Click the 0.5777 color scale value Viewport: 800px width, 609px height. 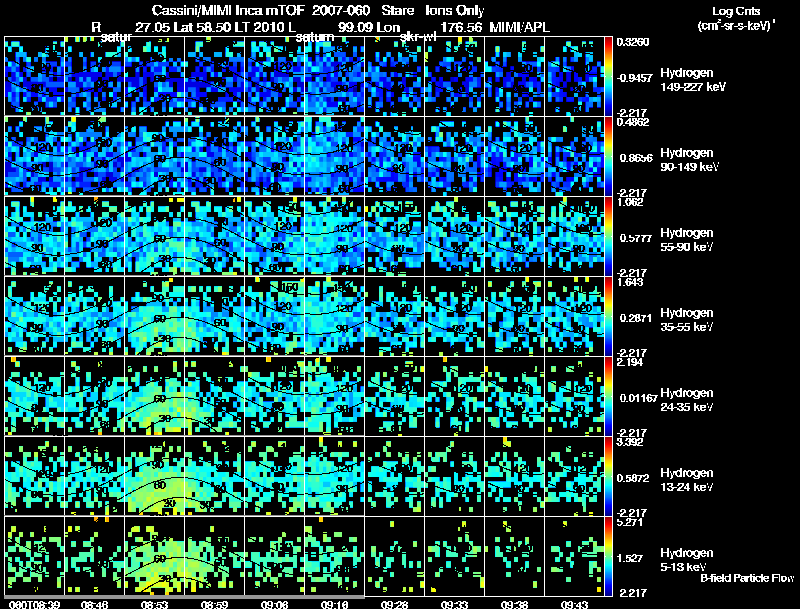(x=635, y=238)
